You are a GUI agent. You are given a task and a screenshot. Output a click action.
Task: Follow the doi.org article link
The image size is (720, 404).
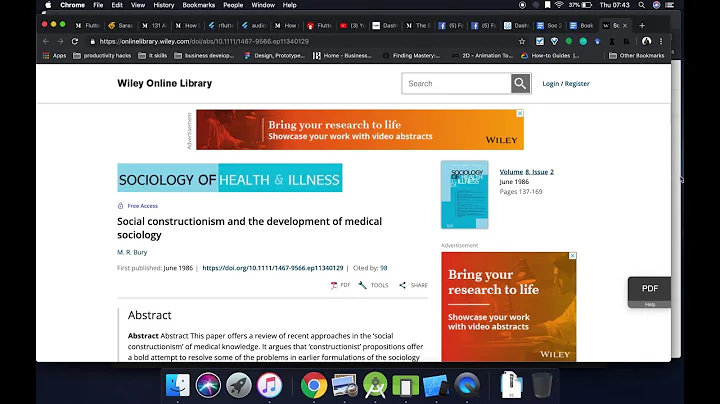(273, 268)
